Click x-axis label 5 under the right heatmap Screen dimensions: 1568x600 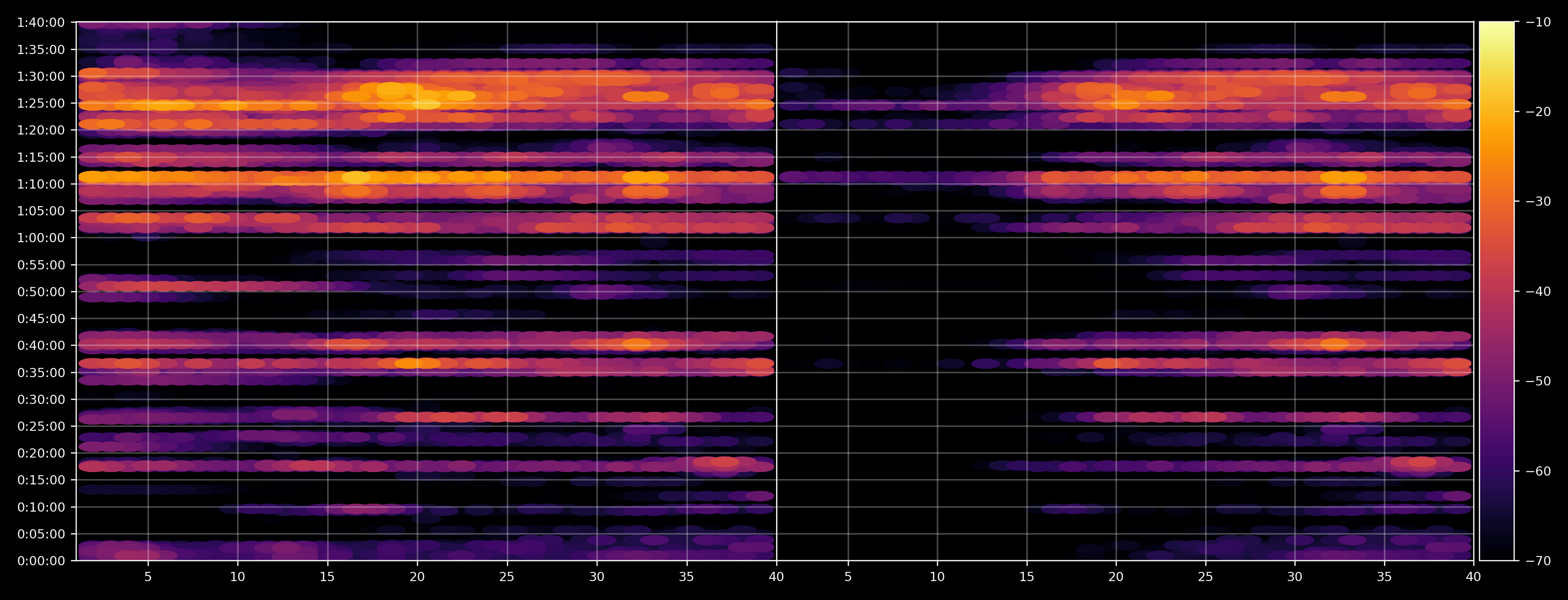click(x=848, y=576)
